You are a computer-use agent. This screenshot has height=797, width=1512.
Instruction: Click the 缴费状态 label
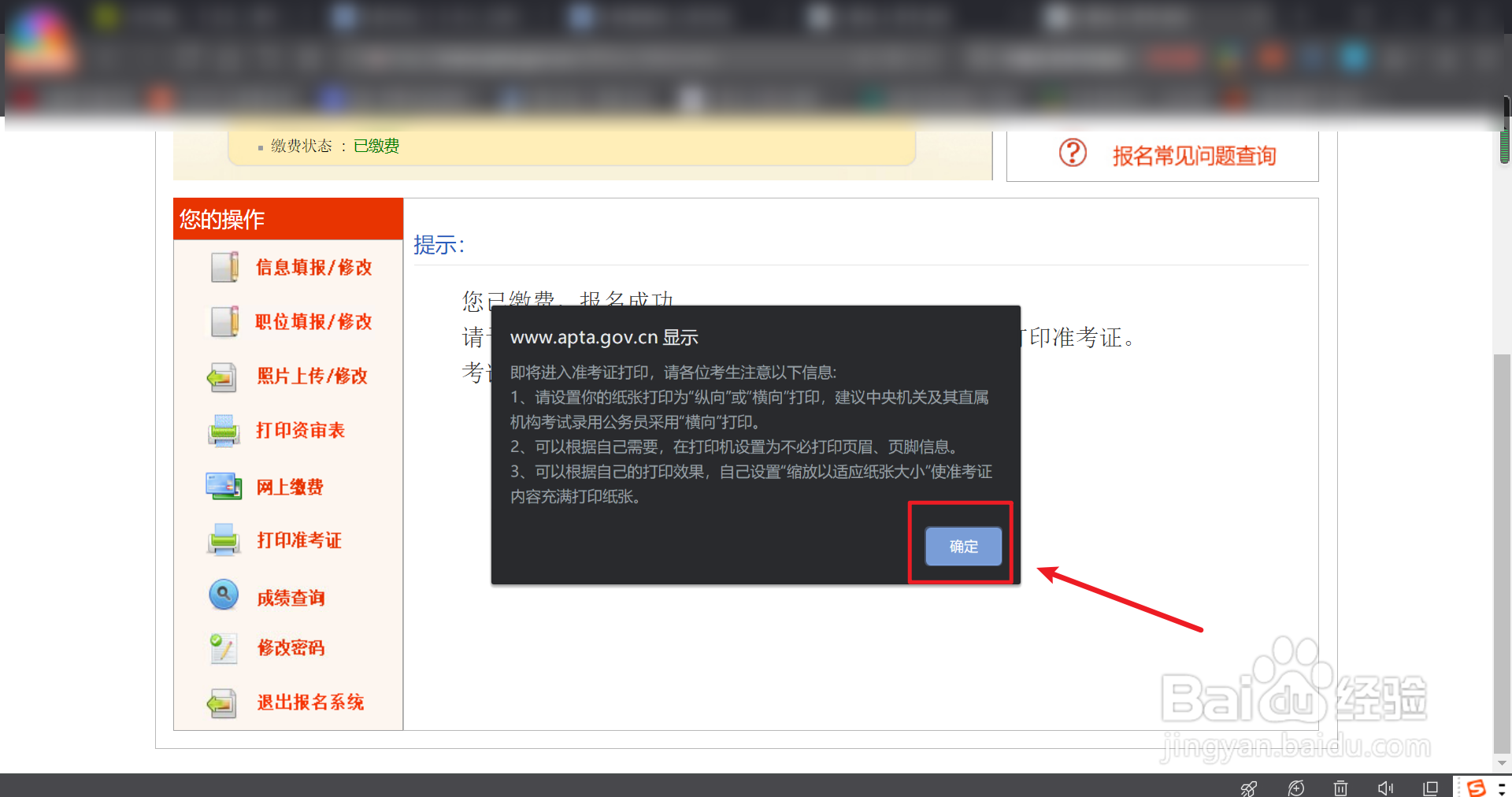point(302,146)
